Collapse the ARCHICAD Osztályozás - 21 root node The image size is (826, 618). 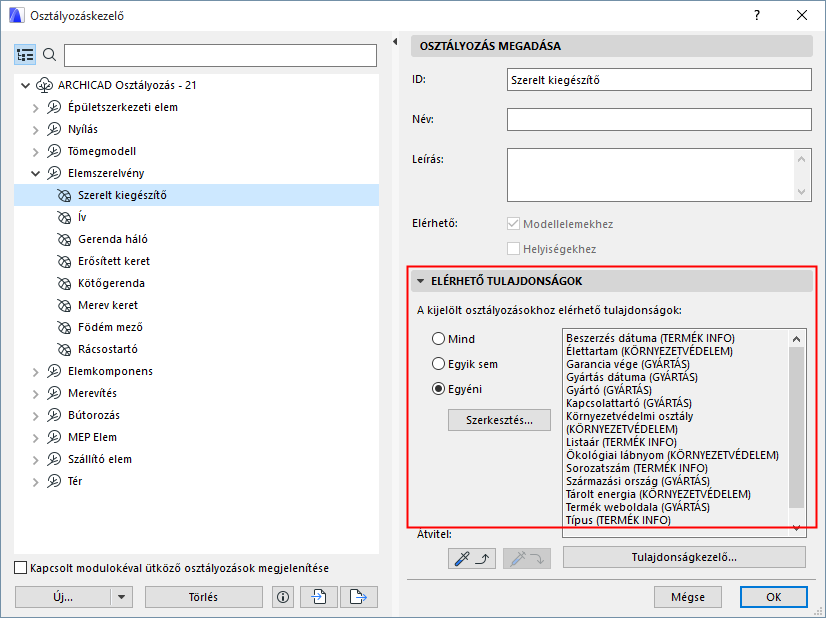click(25, 85)
